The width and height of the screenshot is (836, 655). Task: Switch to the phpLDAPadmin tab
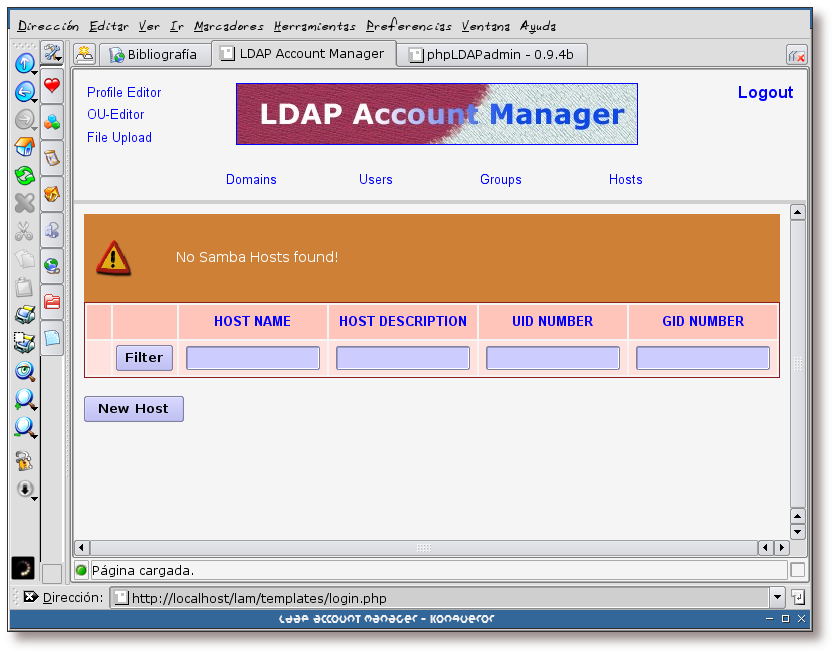click(492, 55)
